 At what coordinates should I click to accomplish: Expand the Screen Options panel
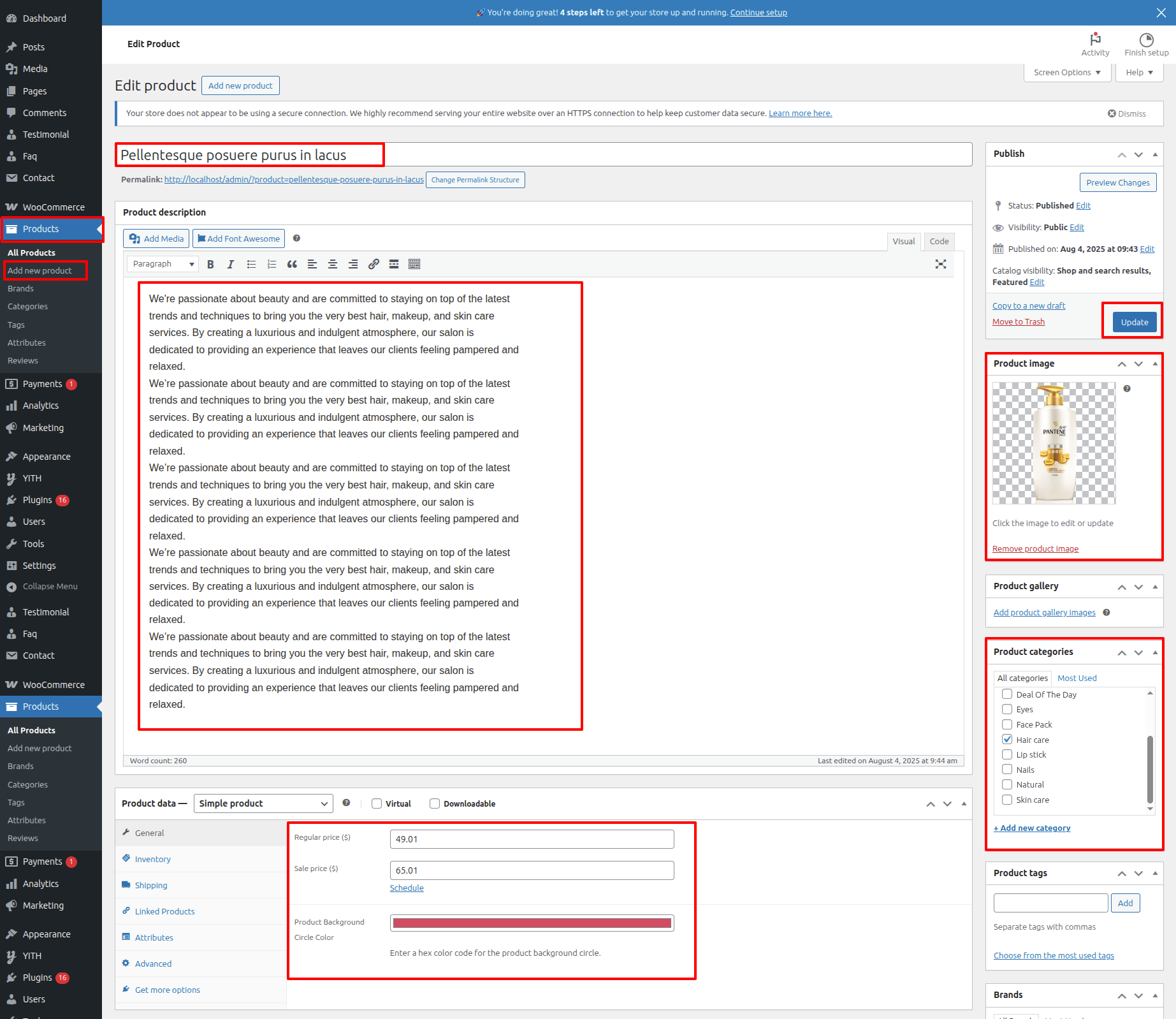[x=1067, y=73]
